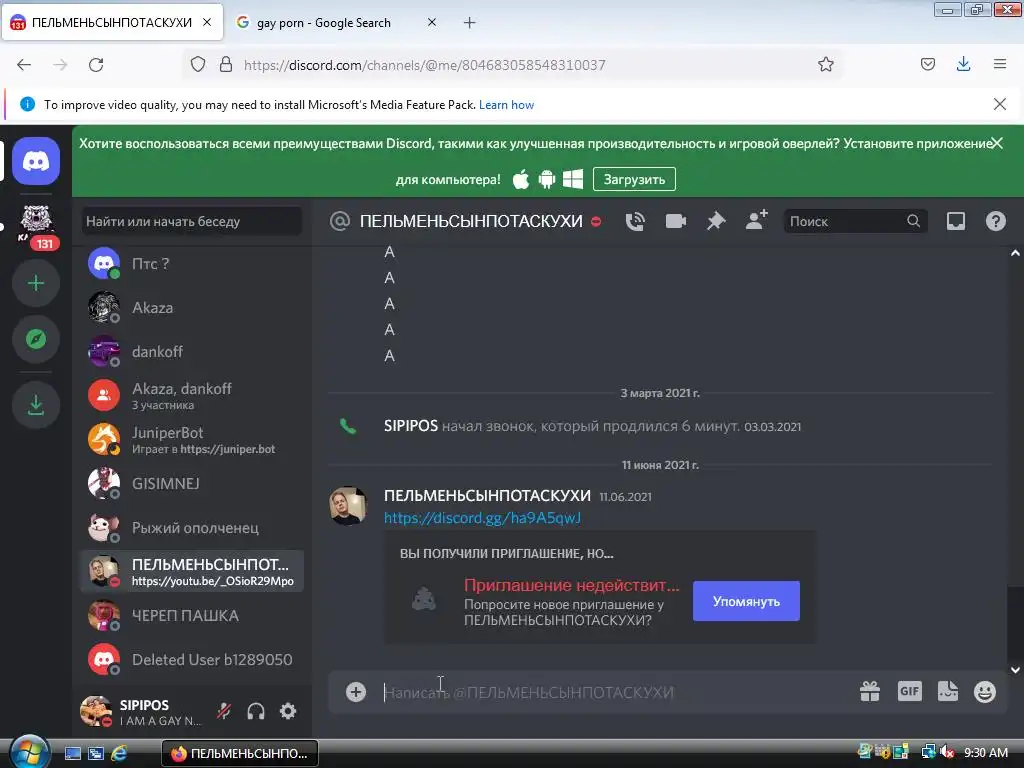Click browser address bar URL
The image size is (1024, 768).
point(424,65)
